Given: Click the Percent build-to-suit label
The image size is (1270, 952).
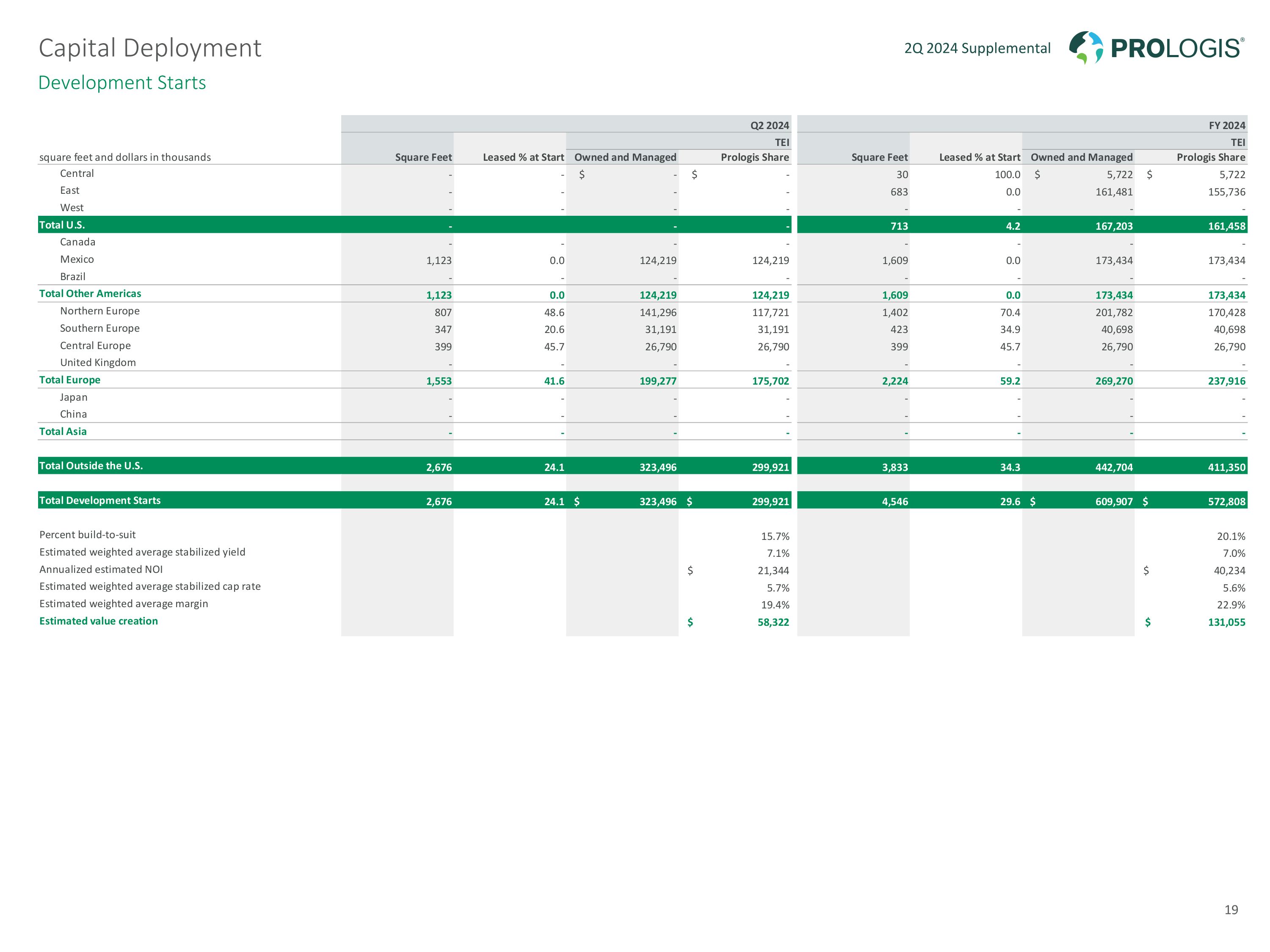Looking at the screenshot, I should pyautogui.click(x=87, y=535).
